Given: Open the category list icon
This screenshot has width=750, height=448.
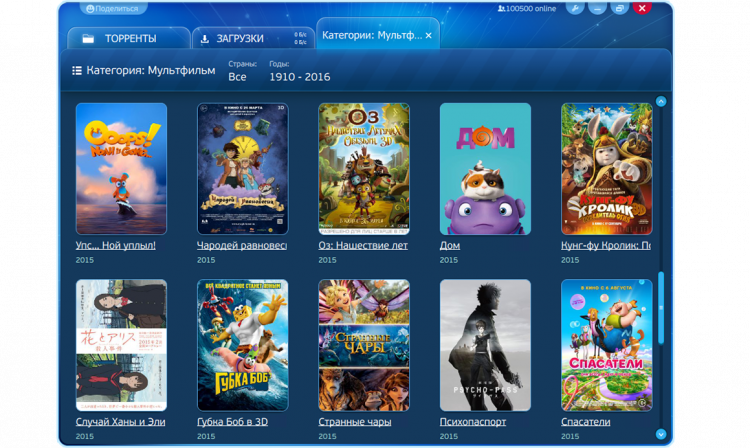Looking at the screenshot, I should [x=77, y=71].
